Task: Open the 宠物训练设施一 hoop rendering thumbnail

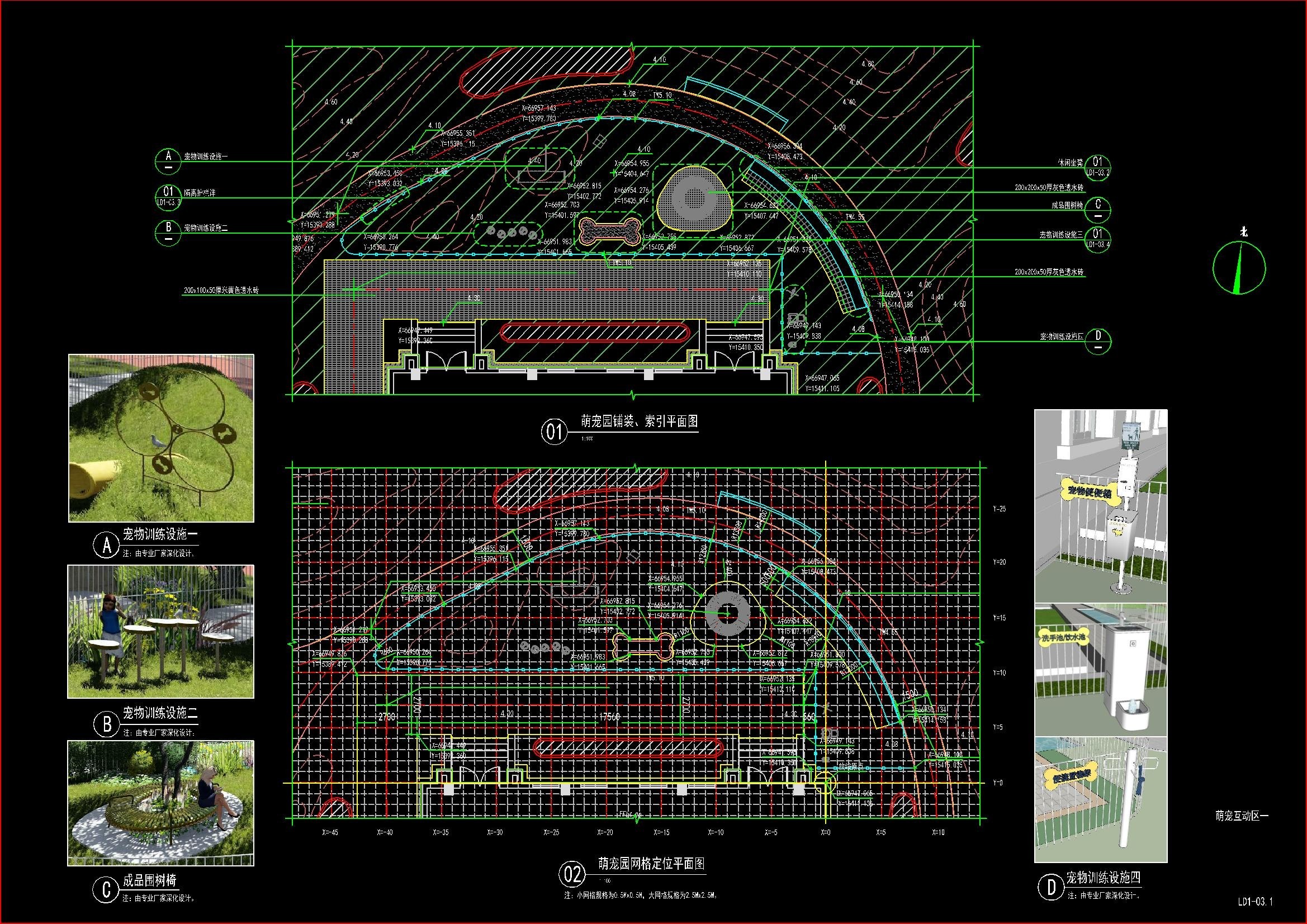Action: point(161,438)
